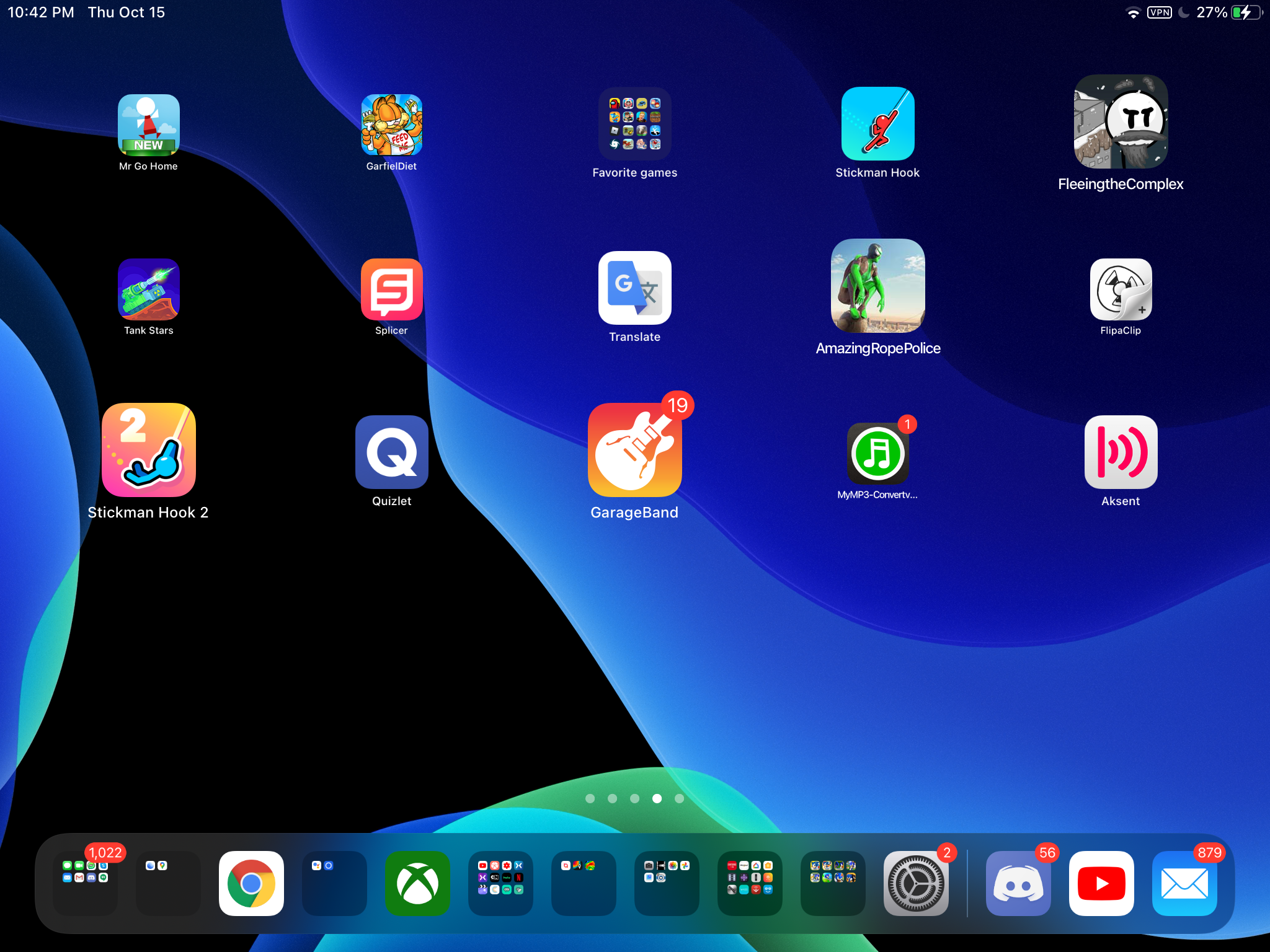1270x952 pixels.
Task: Expand the Favorite games folder
Action: (634, 124)
